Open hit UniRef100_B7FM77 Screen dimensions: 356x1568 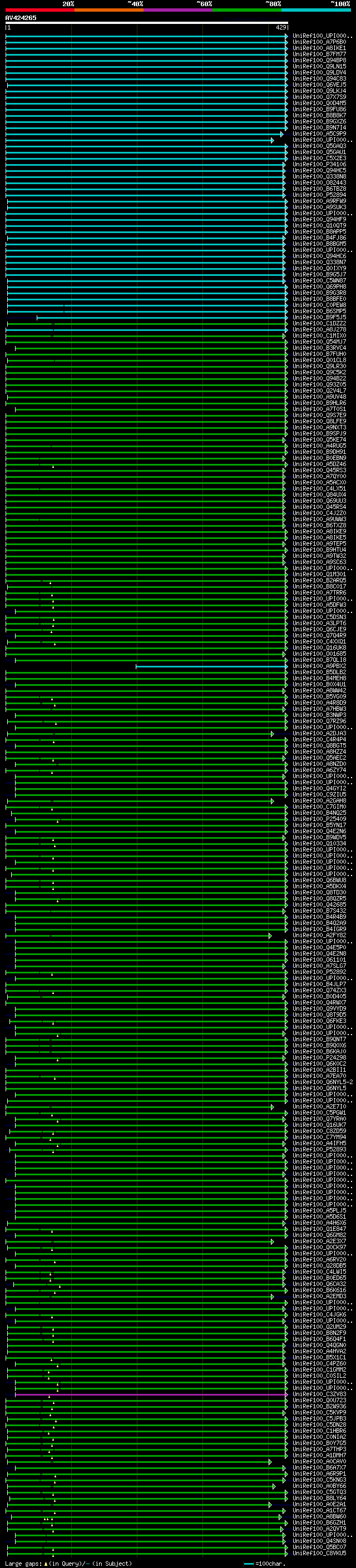point(319,54)
